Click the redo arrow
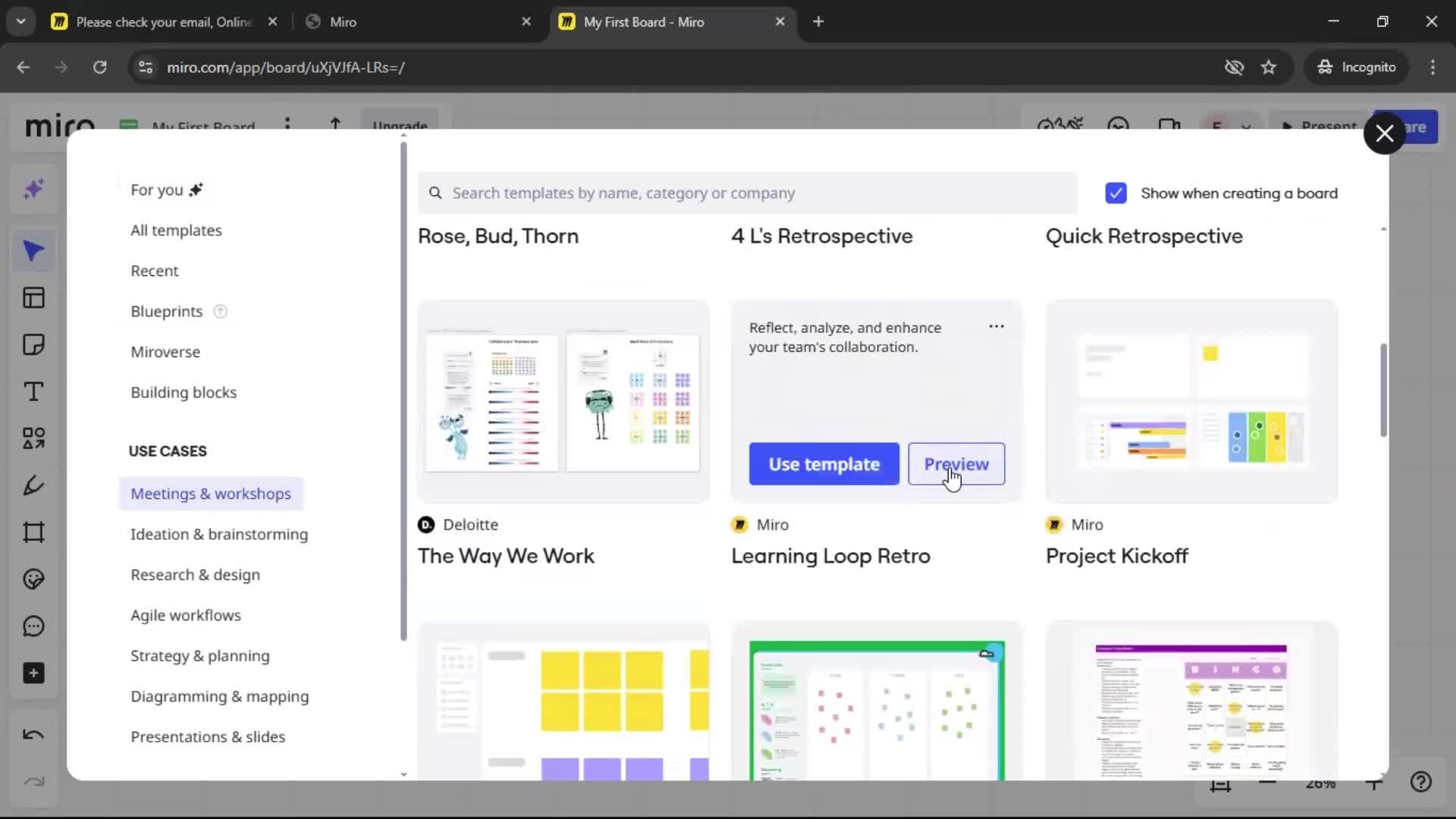The width and height of the screenshot is (1456, 819). [33, 782]
